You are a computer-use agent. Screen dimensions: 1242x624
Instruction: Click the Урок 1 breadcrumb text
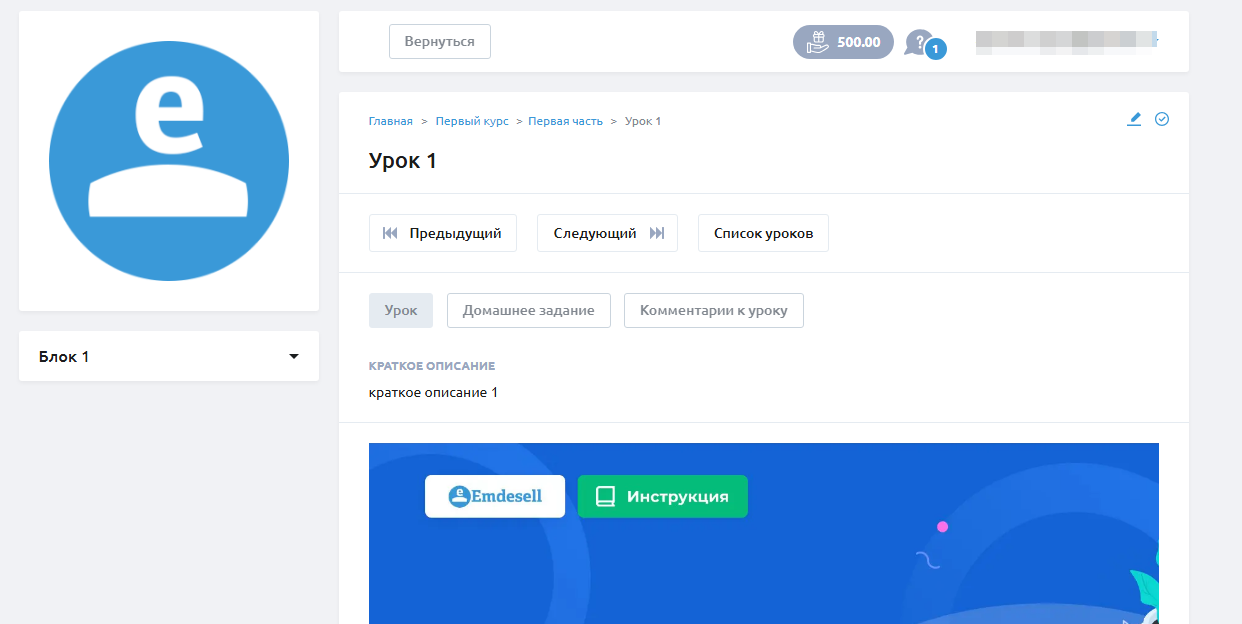[643, 121]
